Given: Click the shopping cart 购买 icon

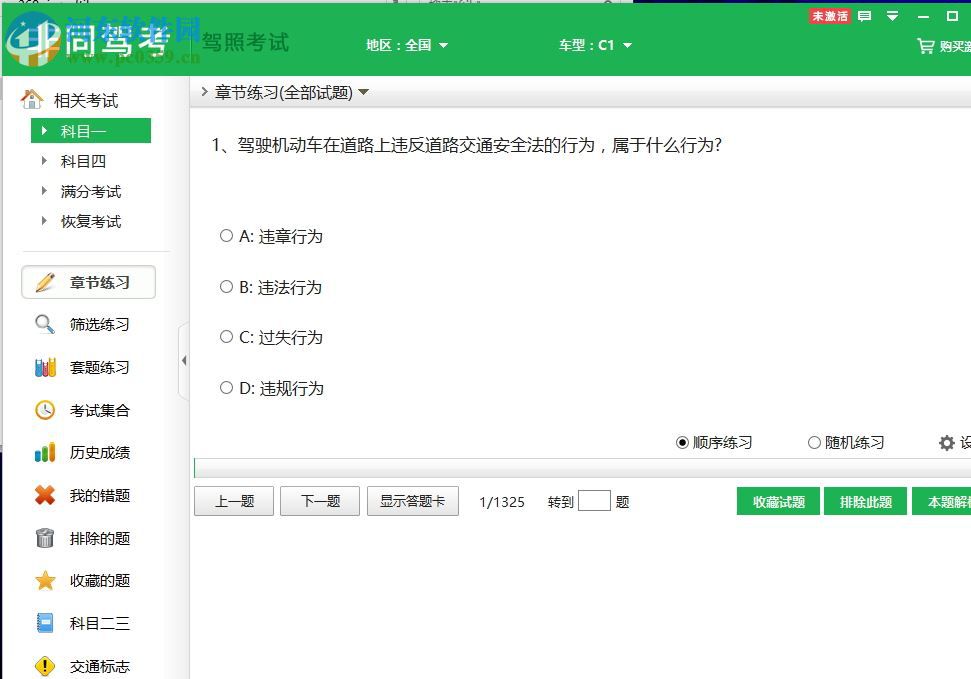Looking at the screenshot, I should click(x=927, y=46).
